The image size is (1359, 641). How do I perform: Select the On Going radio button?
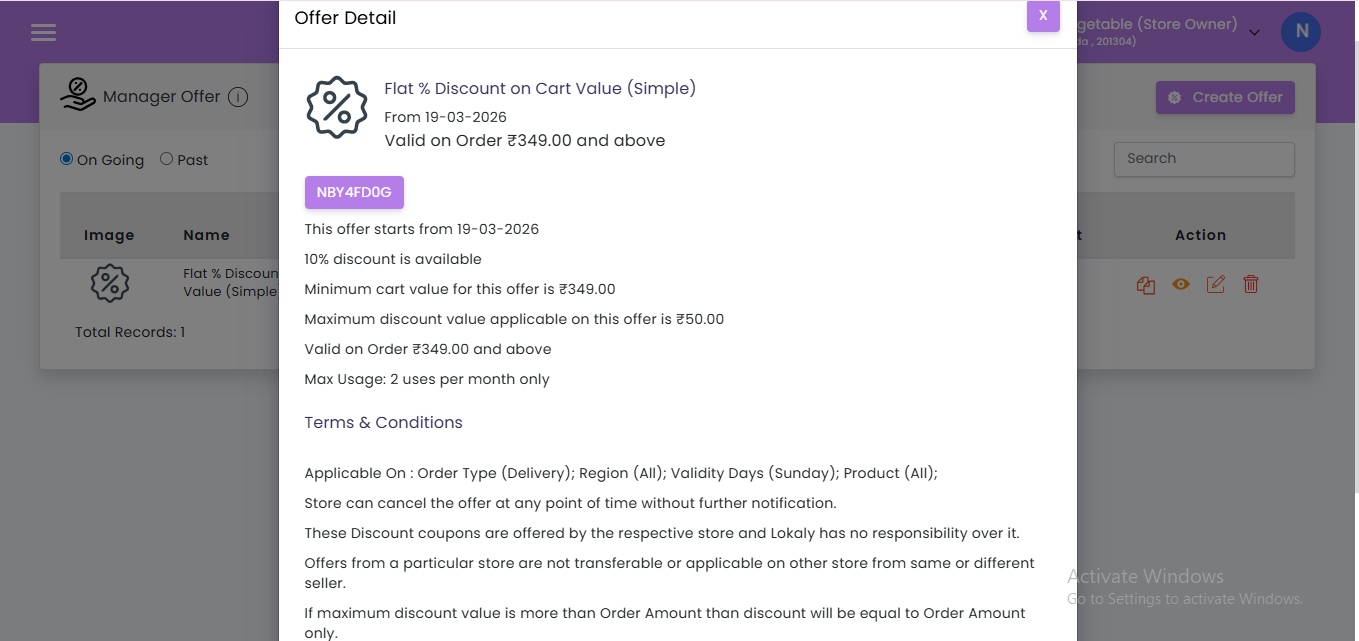pyautogui.click(x=67, y=159)
